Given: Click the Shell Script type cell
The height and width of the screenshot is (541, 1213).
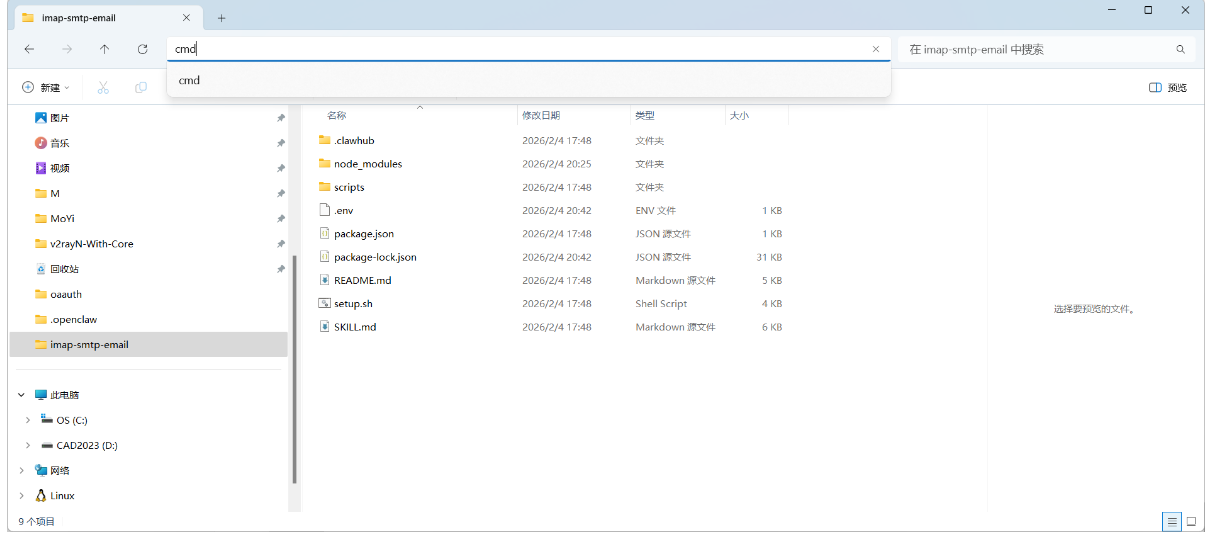Looking at the screenshot, I should tap(661, 304).
